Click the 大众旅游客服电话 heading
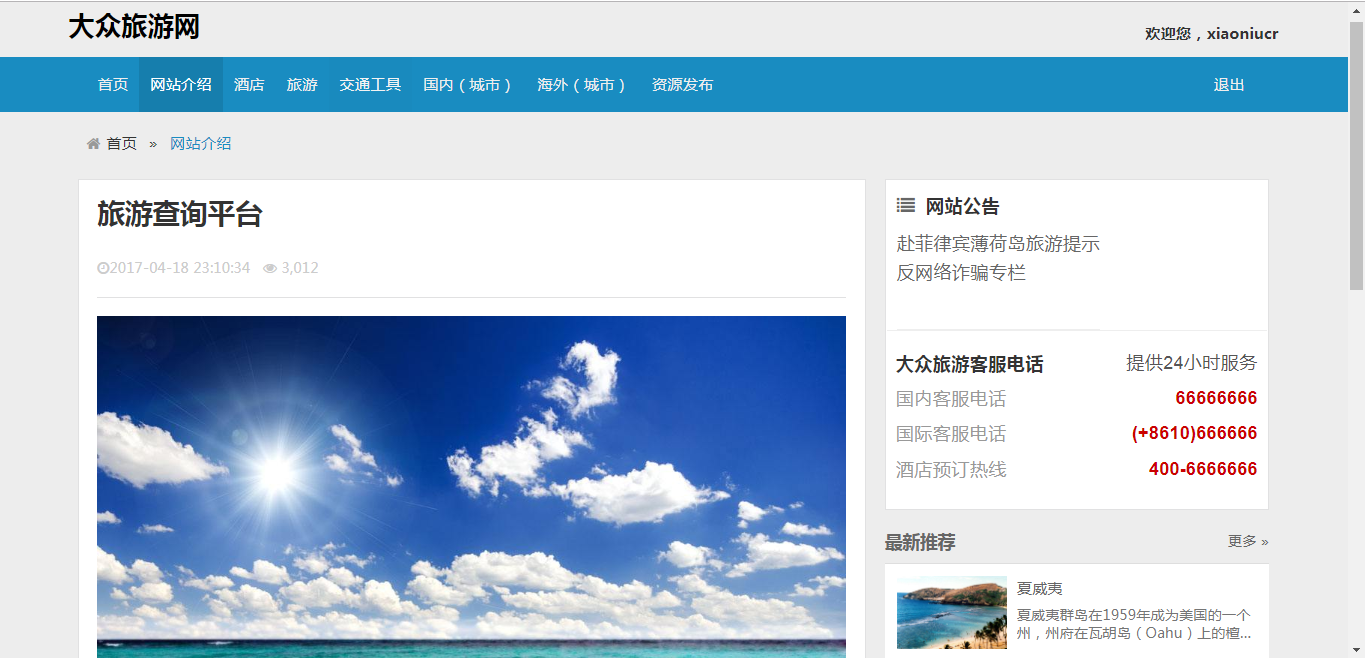Image resolution: width=1365 pixels, height=658 pixels. (x=970, y=364)
